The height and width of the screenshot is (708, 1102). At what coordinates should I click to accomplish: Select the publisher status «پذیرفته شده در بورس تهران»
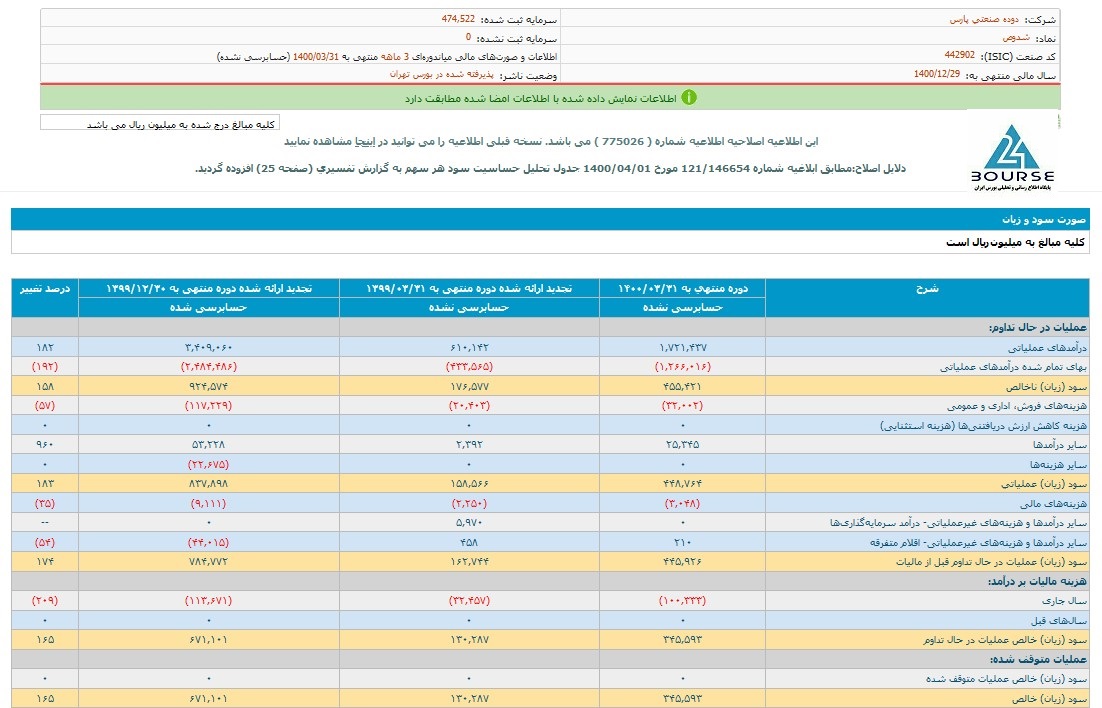tap(442, 74)
